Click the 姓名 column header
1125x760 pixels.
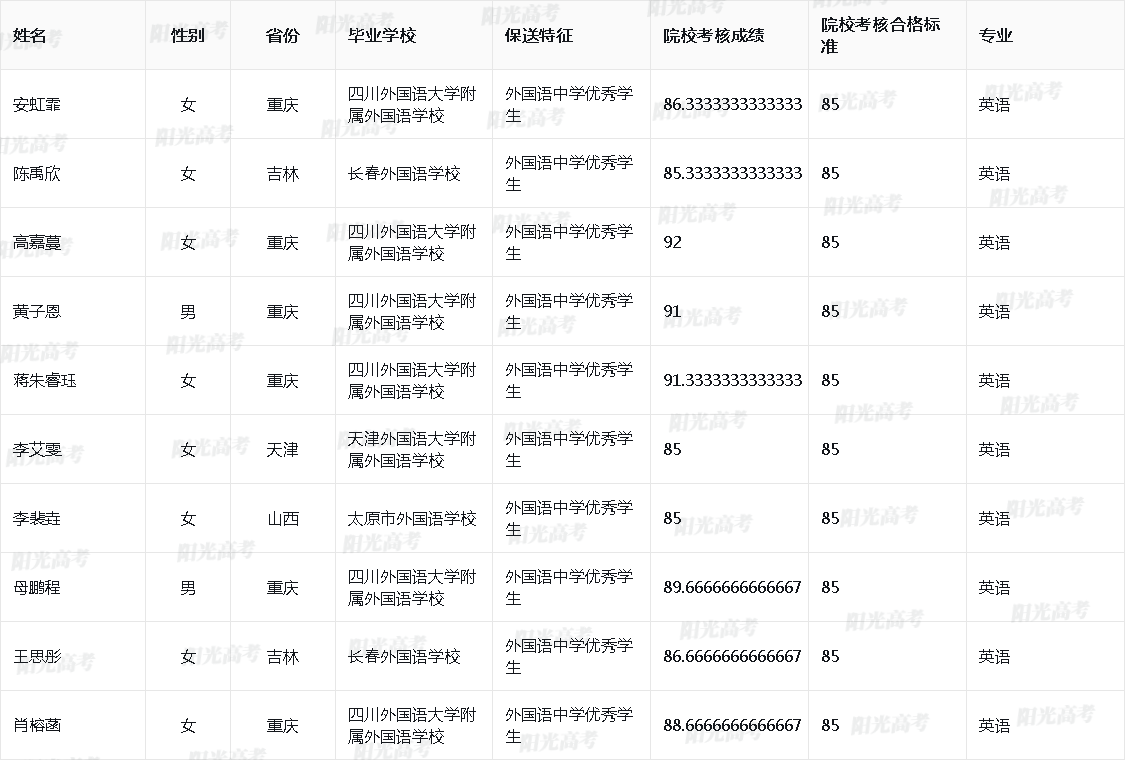30,35
